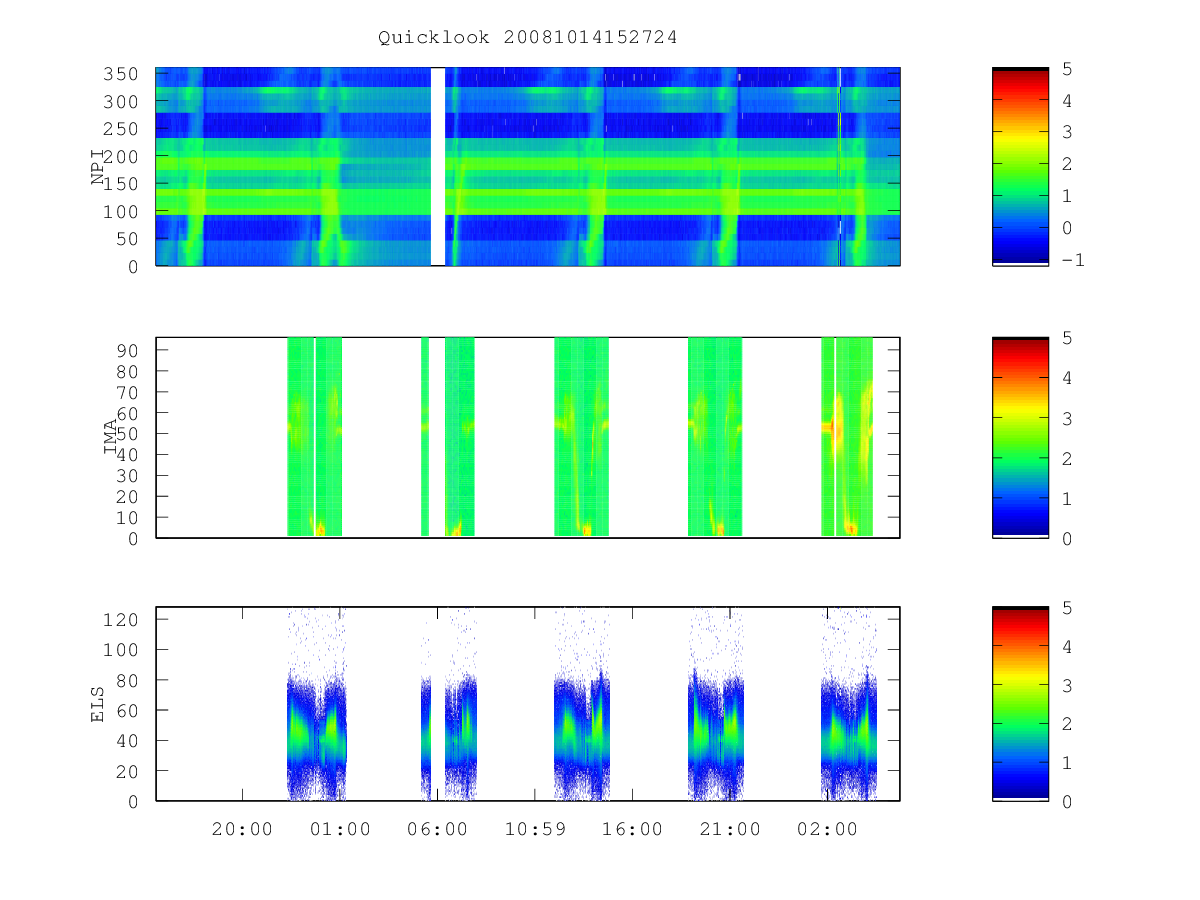Click the 90 tick on IMA axis
This screenshot has width=1200, height=900.
(x=128, y=350)
